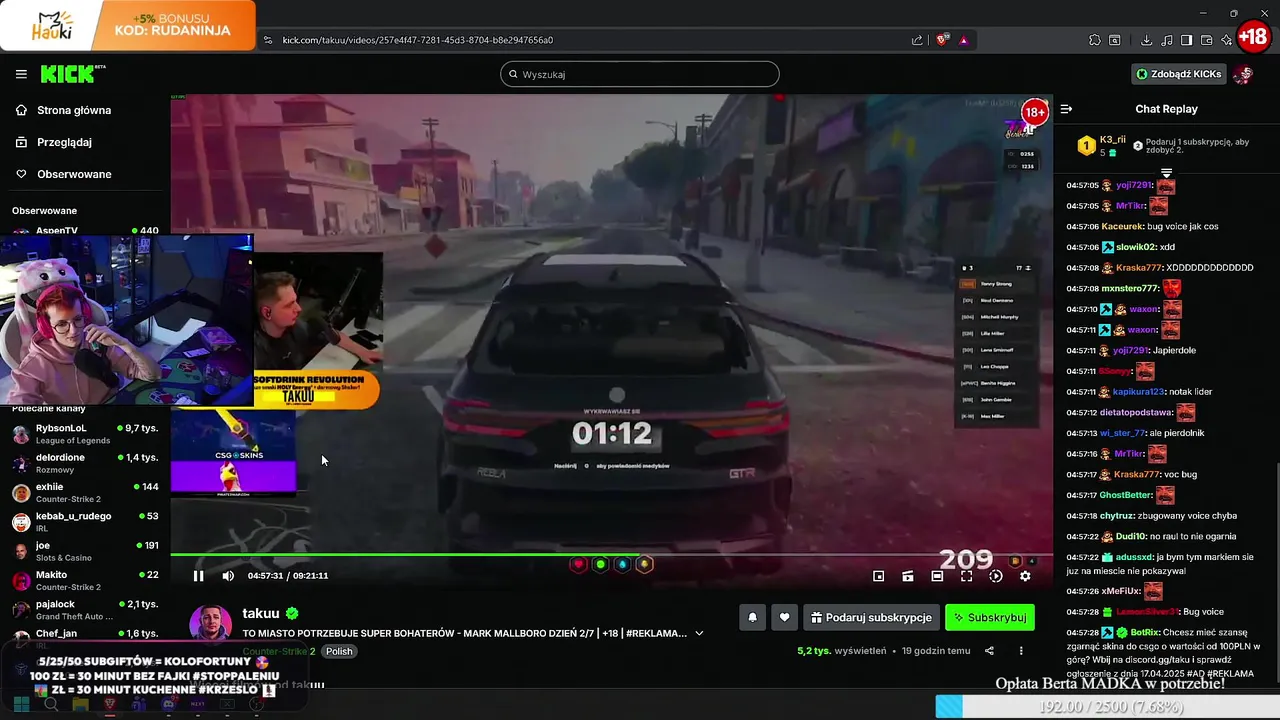
Task: Collapse the Chat Replay panel
Action: (x=1066, y=109)
